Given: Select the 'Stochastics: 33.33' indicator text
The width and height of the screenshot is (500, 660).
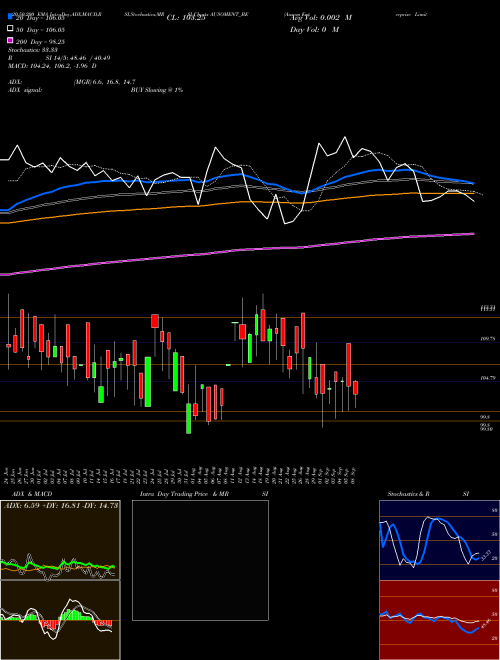Looking at the screenshot, I should pos(33,50).
